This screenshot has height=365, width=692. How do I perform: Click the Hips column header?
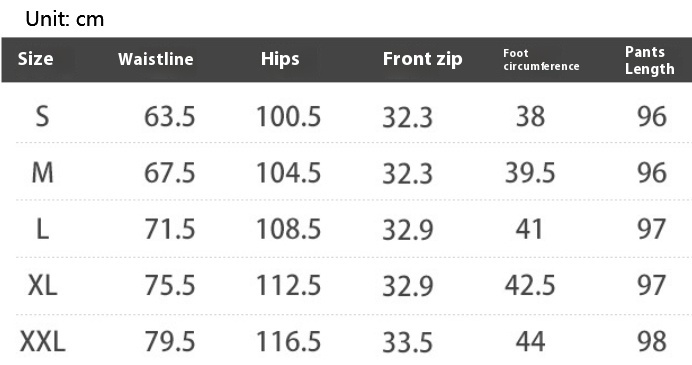pyautogui.click(x=280, y=59)
